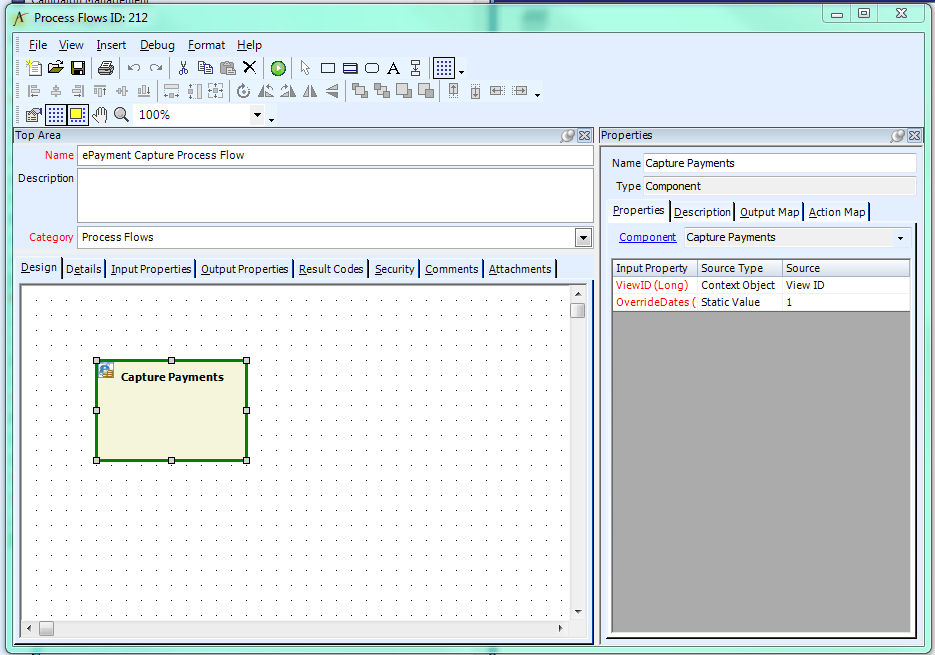Switch to the Output Map tab
This screenshot has height=655, width=935.
pyautogui.click(x=769, y=212)
